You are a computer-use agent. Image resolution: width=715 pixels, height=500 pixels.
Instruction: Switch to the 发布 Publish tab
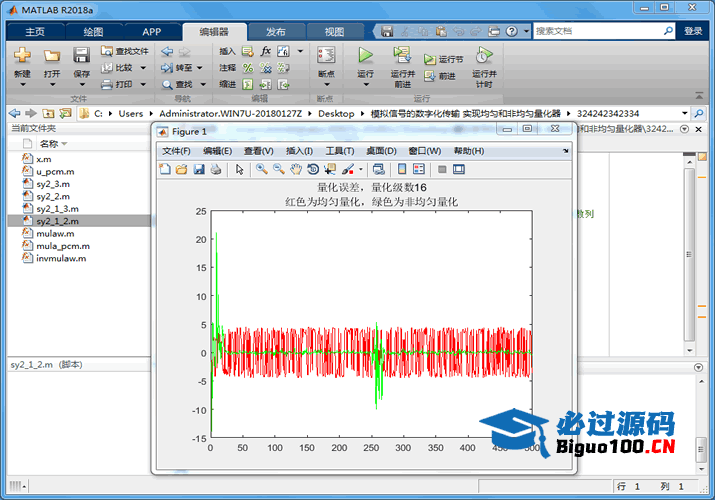pos(275,31)
